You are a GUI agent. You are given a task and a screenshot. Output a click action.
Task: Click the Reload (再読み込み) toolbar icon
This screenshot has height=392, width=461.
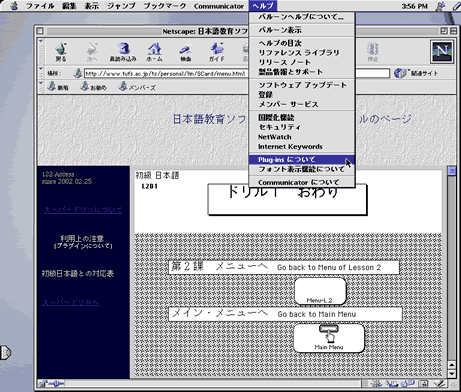point(123,52)
